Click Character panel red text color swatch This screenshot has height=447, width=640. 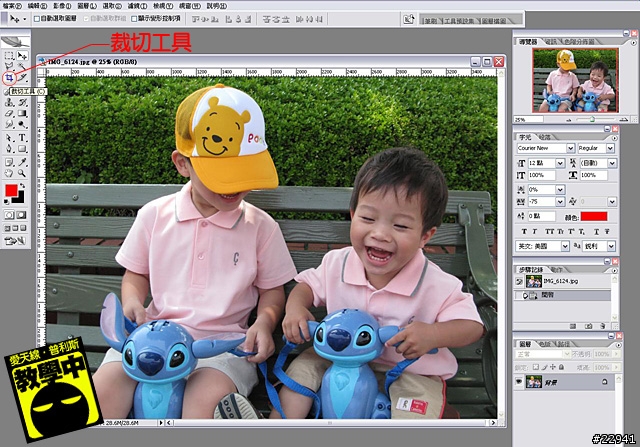pos(594,216)
